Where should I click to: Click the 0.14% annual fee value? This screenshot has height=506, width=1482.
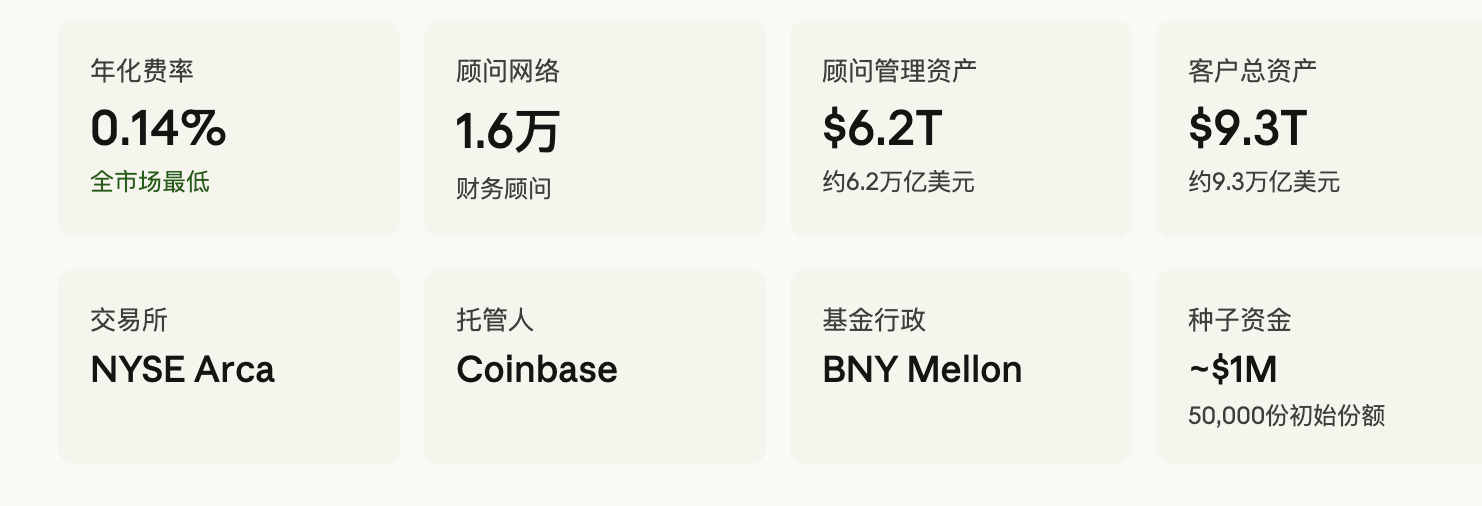(158, 128)
